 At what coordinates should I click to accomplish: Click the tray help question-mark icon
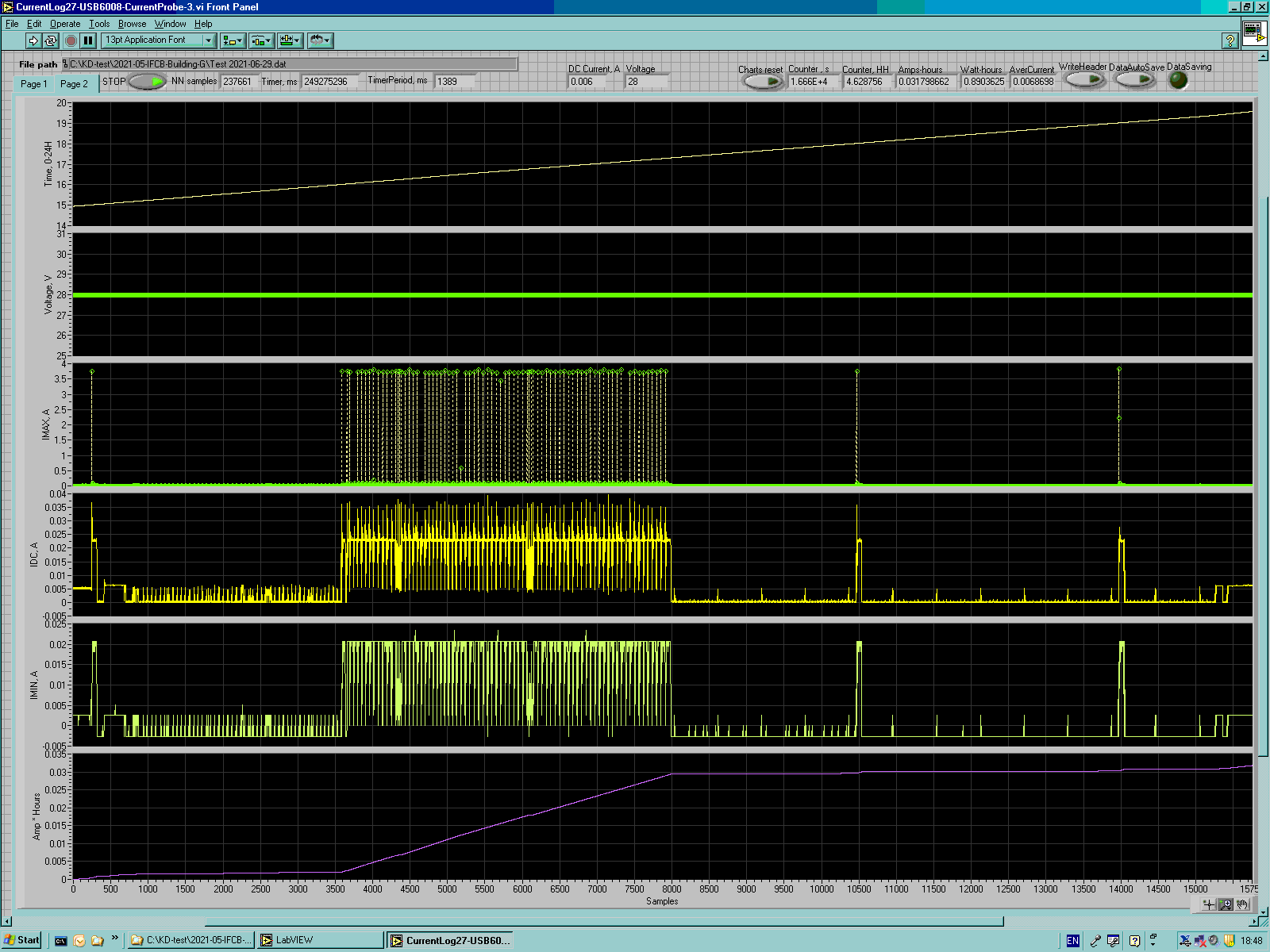click(1134, 941)
